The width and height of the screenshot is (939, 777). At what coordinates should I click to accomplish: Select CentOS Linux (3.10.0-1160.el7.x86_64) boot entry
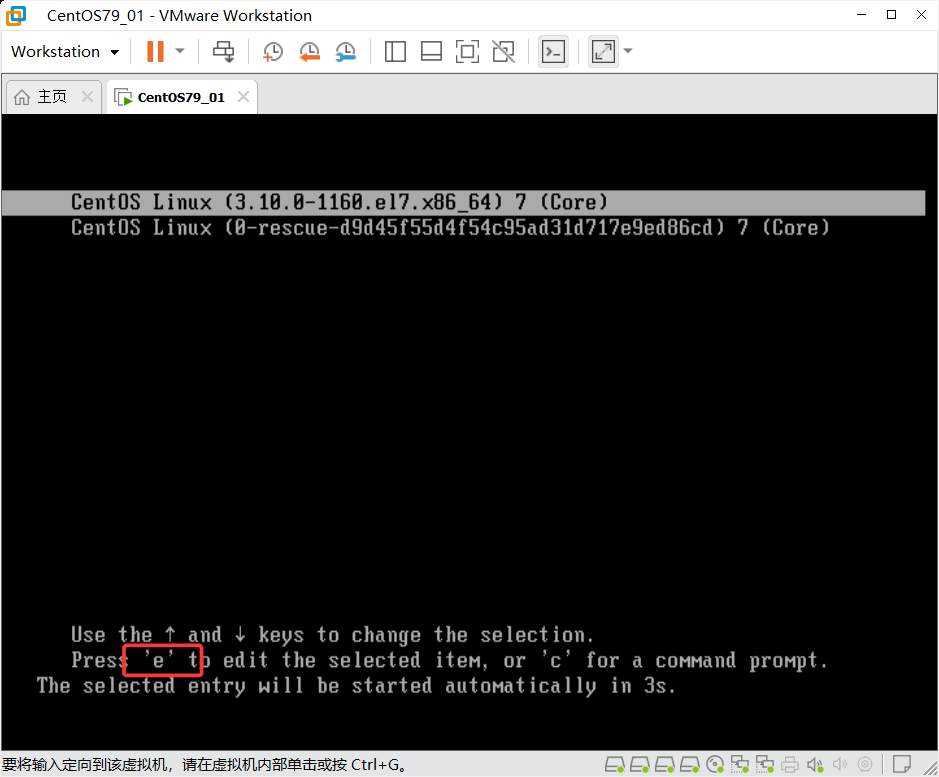point(463,202)
